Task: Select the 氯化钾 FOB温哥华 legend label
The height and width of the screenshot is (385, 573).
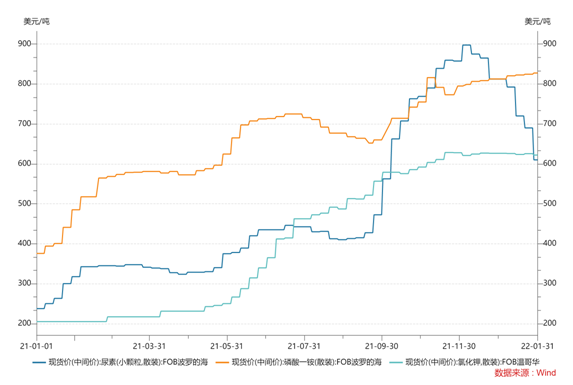Action: pos(473,362)
